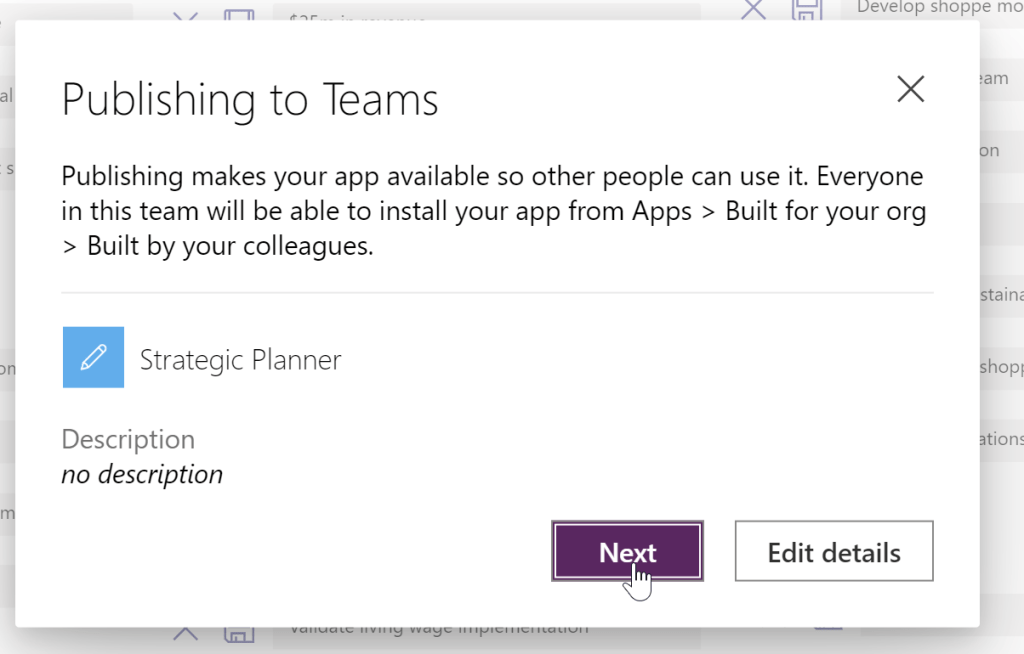Viewport: 1024px width, 654px height.
Task: Click save icon beside validate living wage
Action: pos(239,635)
